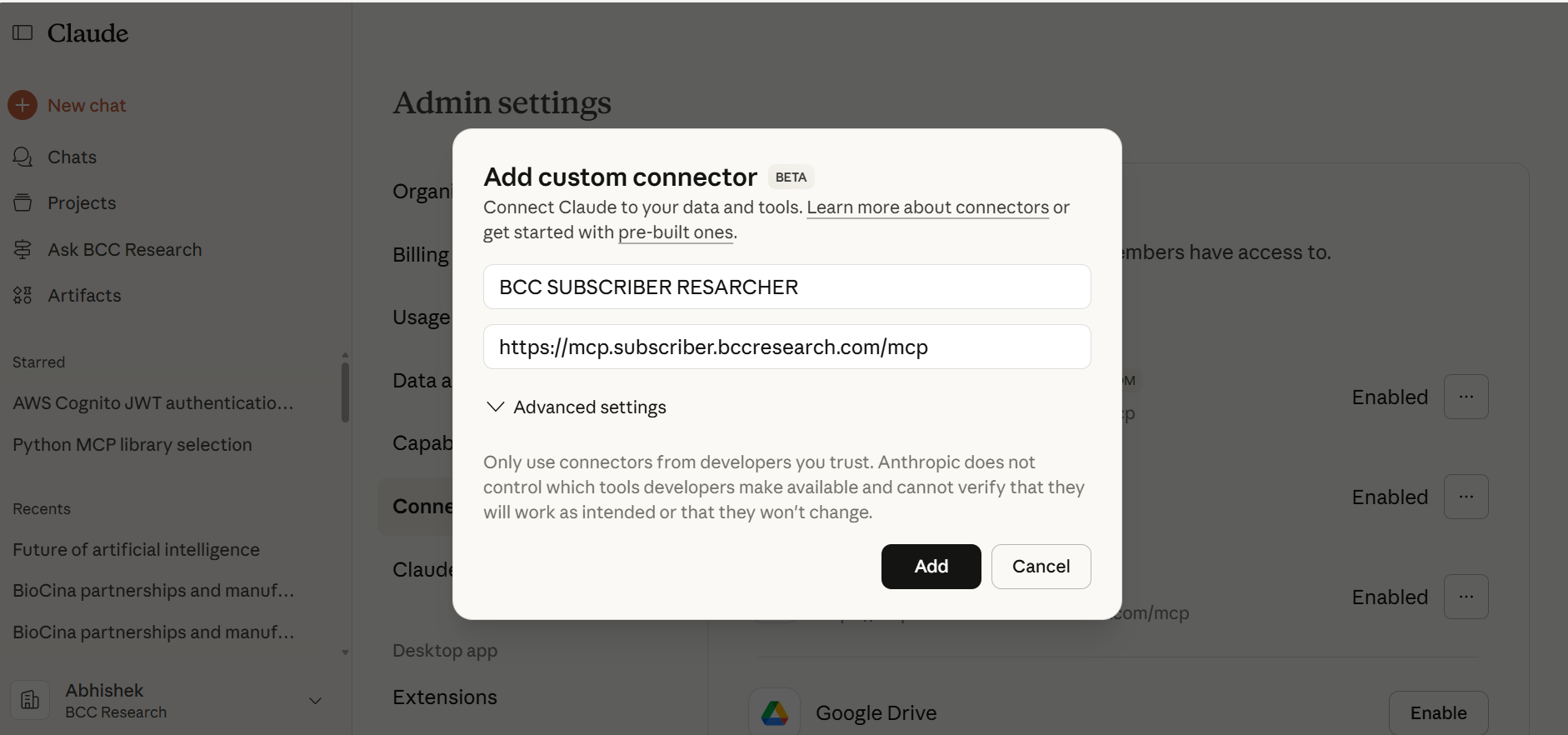Open the ellipsis menu on first Enabled connector
This screenshot has width=1568, height=735.
(1466, 397)
